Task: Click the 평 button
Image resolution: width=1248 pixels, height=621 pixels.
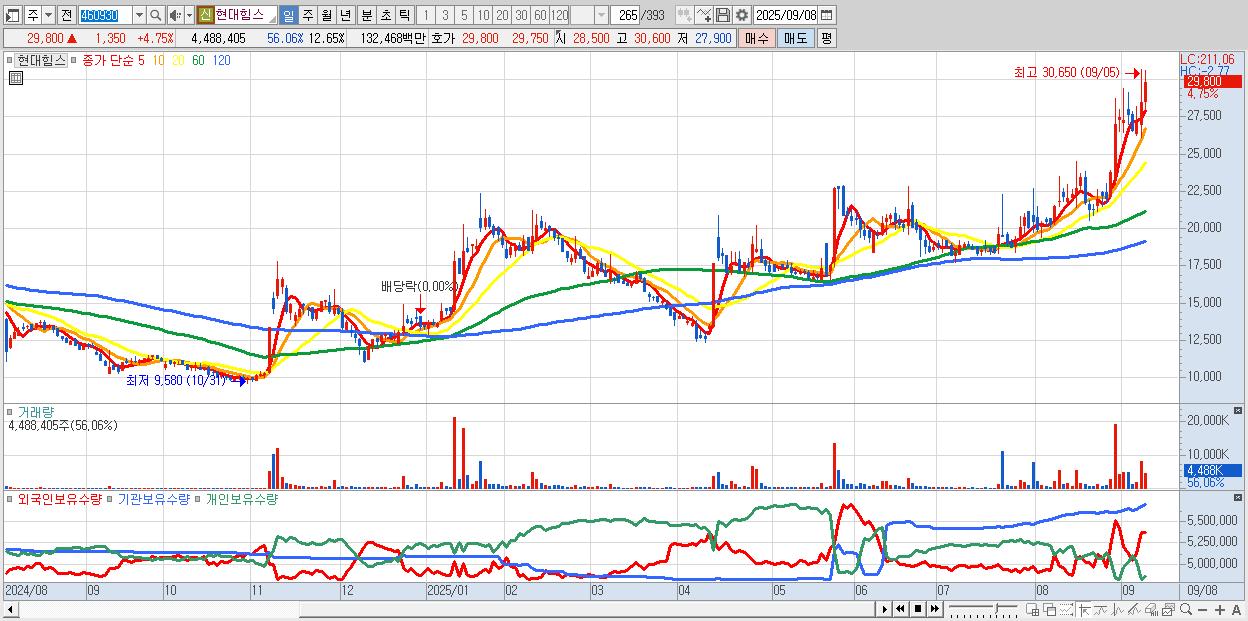Action: [826, 38]
